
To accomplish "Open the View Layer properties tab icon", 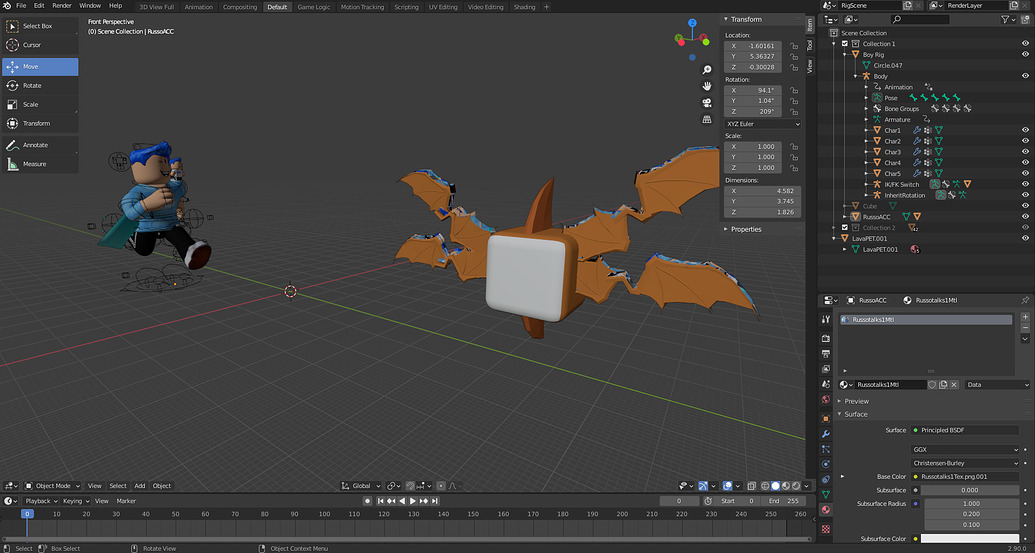I will tap(826, 369).
